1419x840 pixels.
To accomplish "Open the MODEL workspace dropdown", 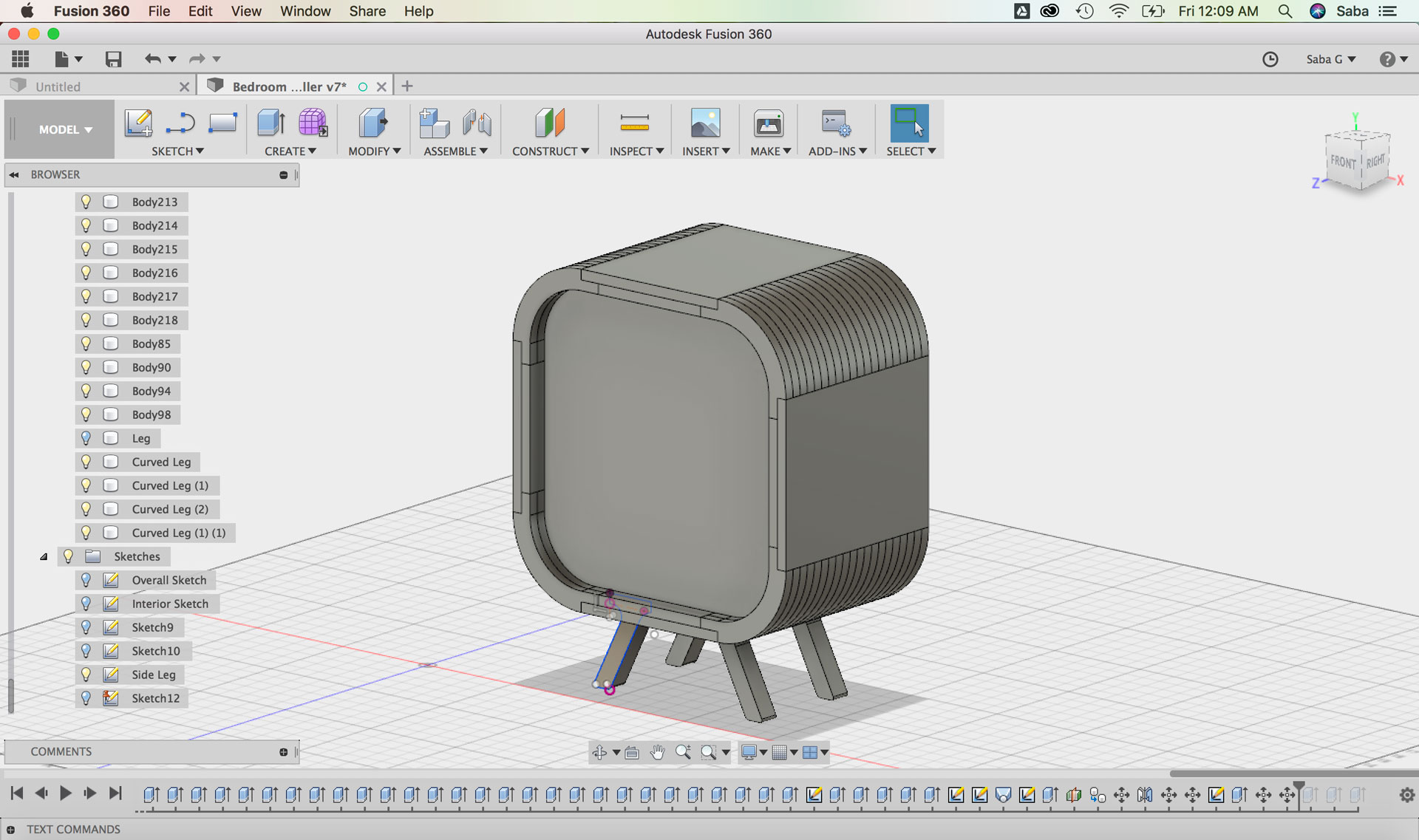I will tap(65, 129).
